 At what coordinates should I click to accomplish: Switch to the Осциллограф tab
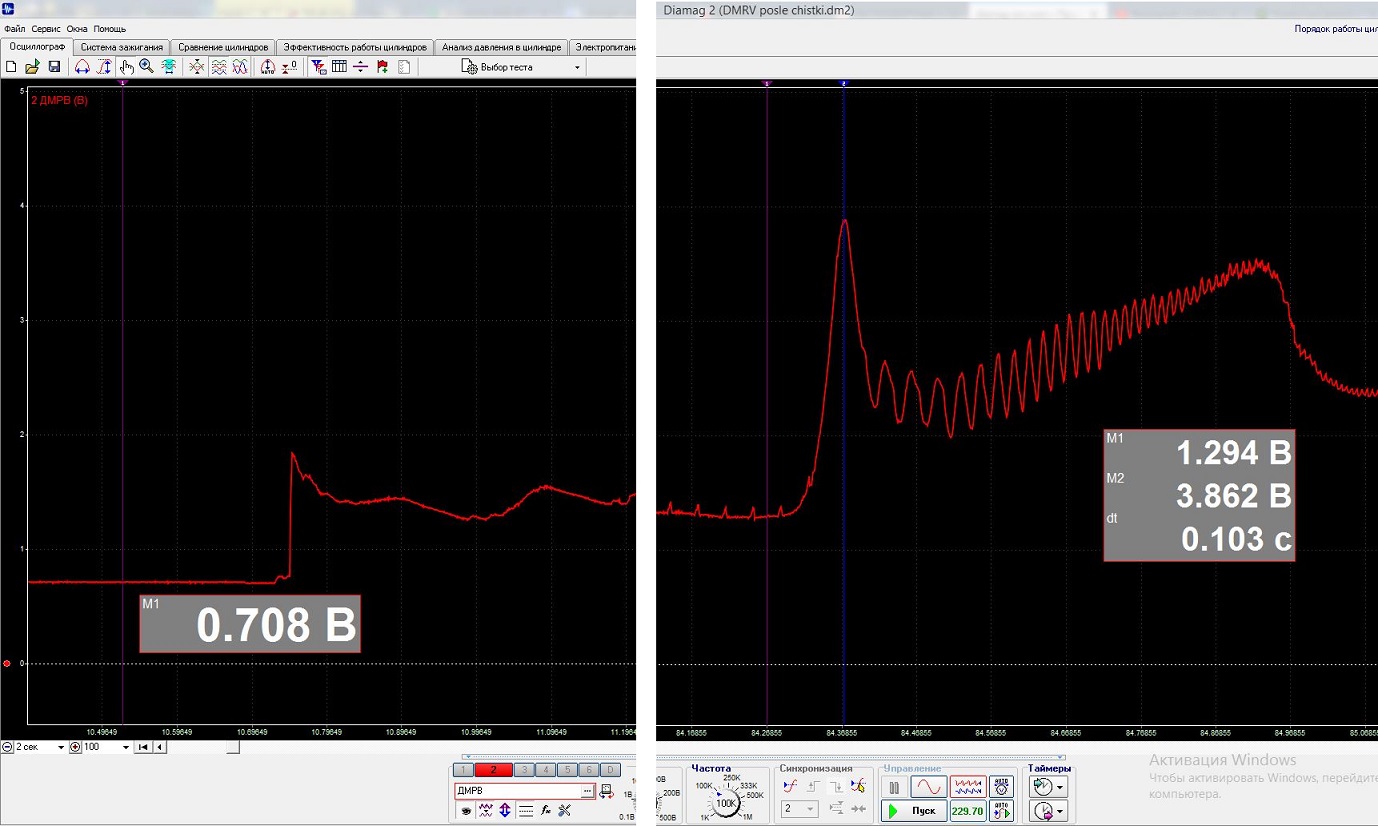(37, 47)
